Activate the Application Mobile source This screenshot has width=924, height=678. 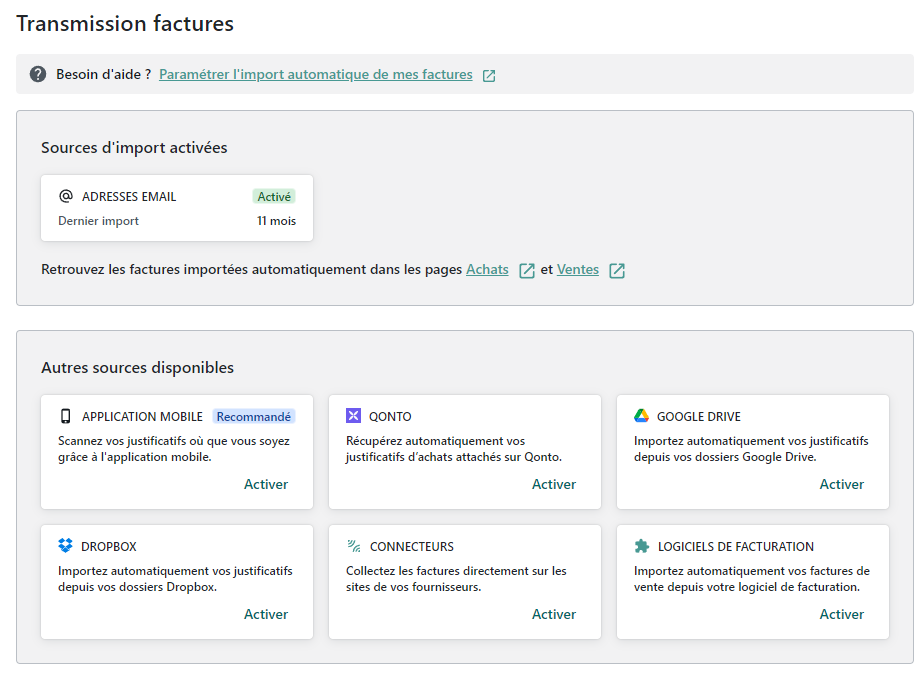tap(265, 484)
